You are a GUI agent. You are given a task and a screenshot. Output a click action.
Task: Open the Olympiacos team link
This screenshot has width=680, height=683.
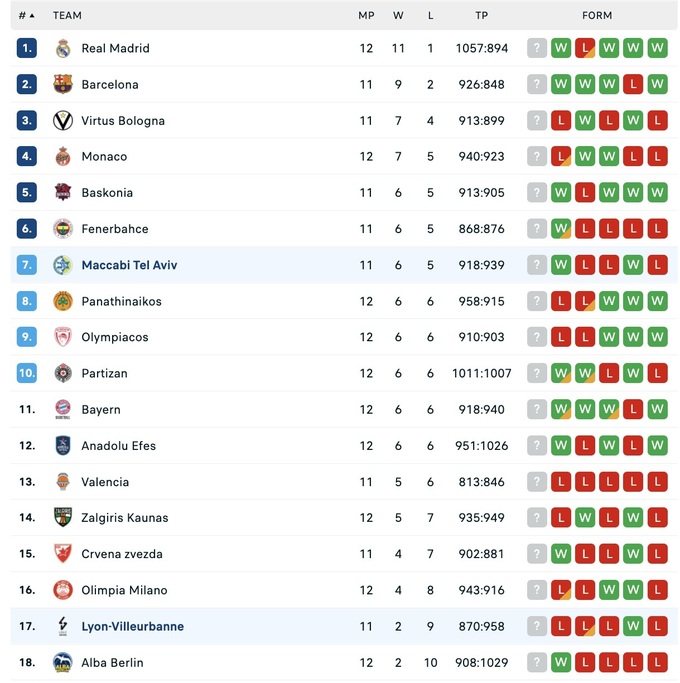(114, 337)
